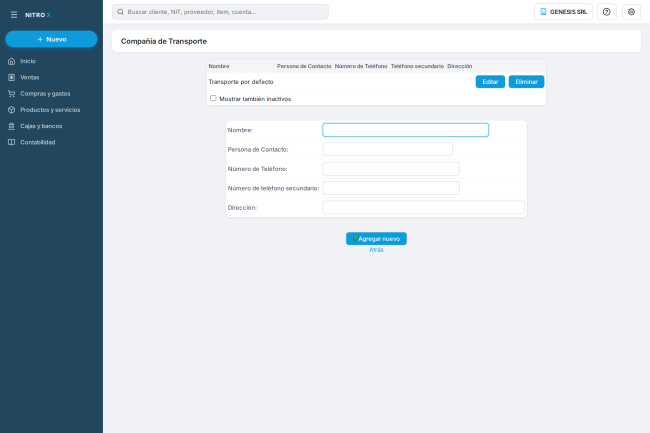Click Eliminar for Transporte por defecto
This screenshot has width=650, height=433.
[x=526, y=82]
